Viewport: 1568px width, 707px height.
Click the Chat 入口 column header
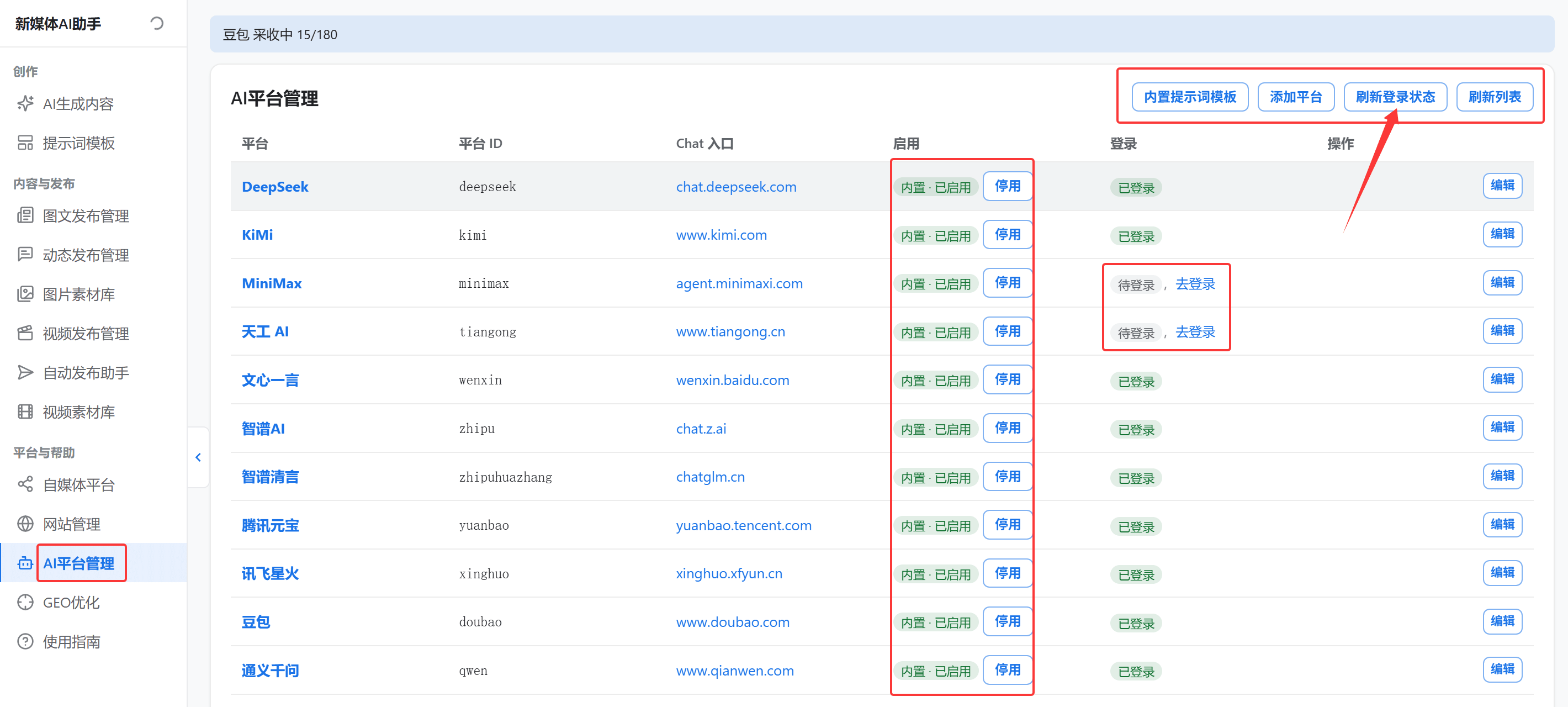tap(704, 144)
